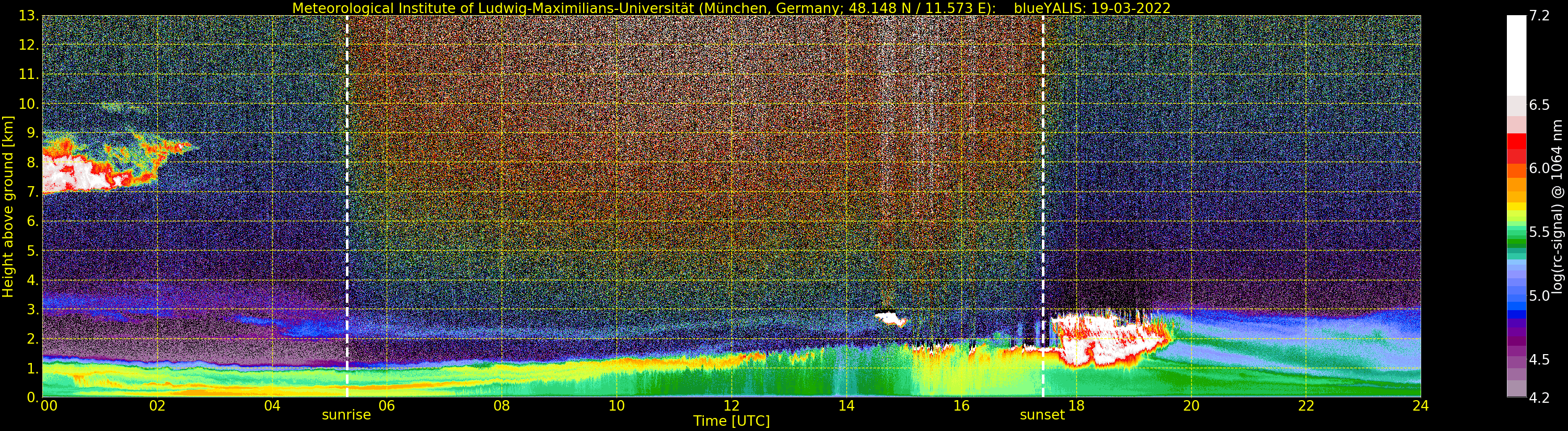1568x431 pixels.
Task: Click the '12.' height tick label
Action: pos(29,45)
